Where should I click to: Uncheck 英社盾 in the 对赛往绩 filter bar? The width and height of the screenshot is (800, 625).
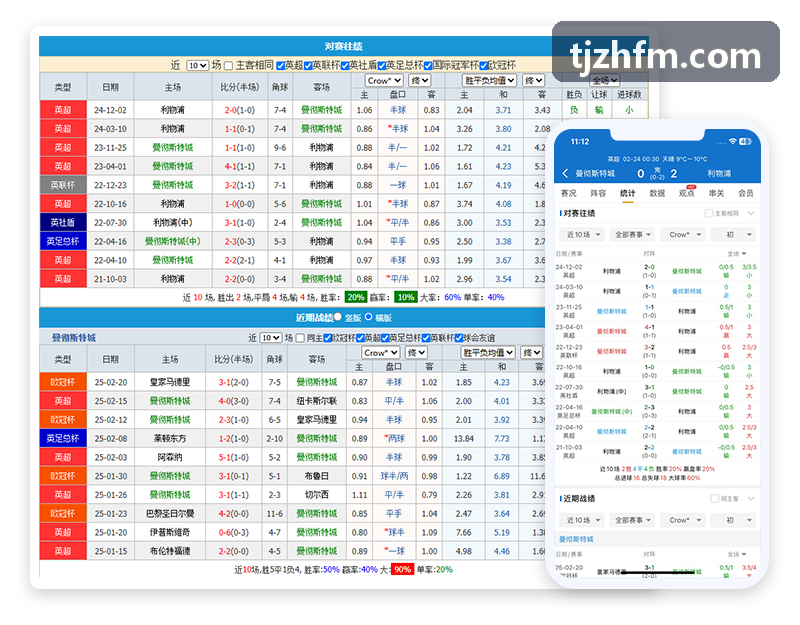(345, 66)
